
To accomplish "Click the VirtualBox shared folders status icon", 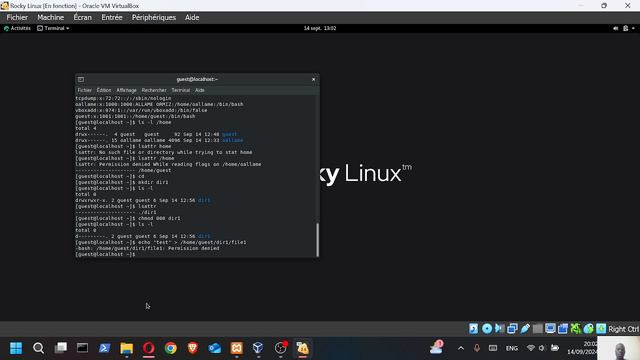I will 538,329.
